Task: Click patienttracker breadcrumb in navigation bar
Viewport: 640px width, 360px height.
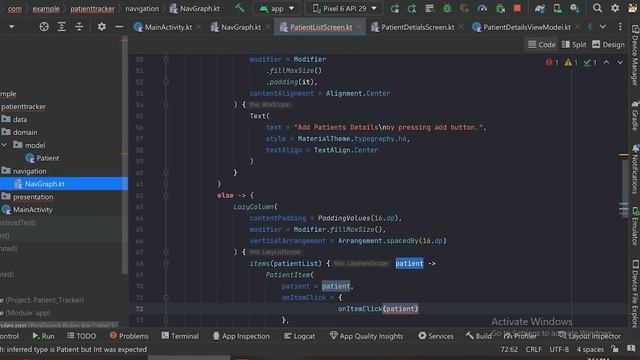Action: pos(92,9)
